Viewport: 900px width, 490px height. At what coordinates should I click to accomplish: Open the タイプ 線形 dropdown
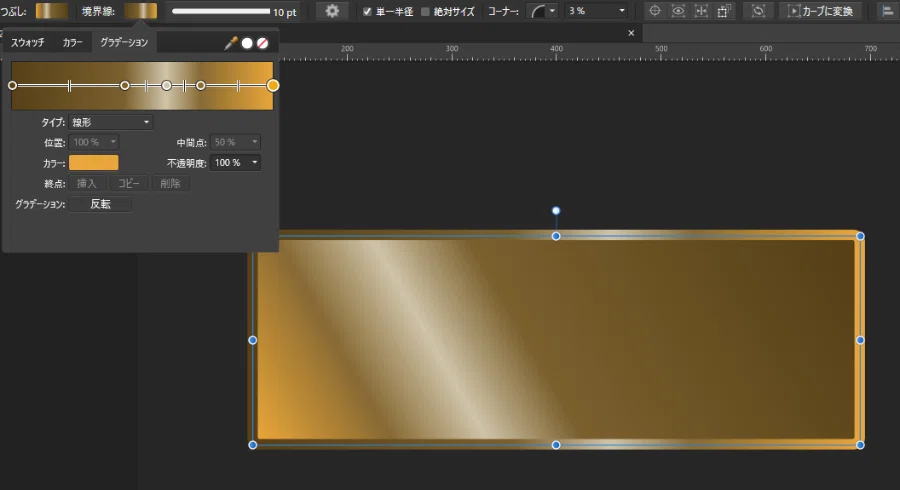pos(111,122)
